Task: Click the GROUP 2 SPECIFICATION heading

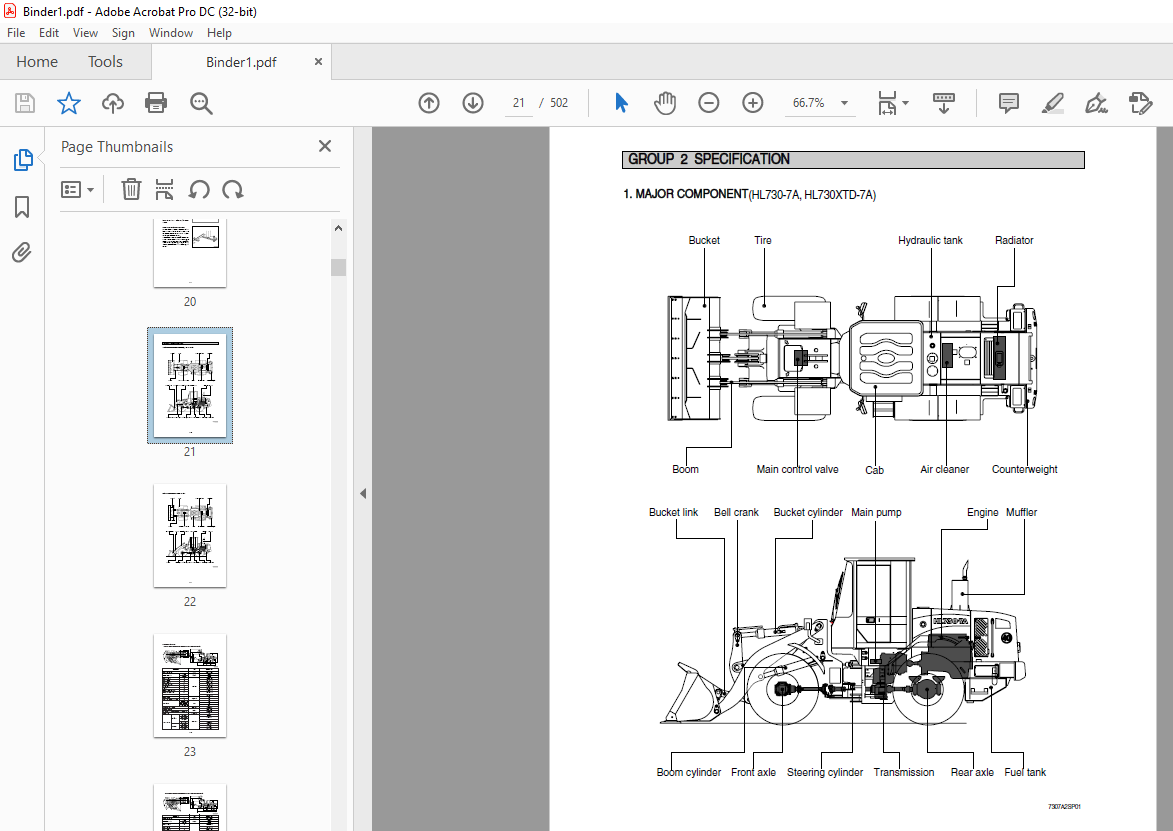Action: click(708, 159)
